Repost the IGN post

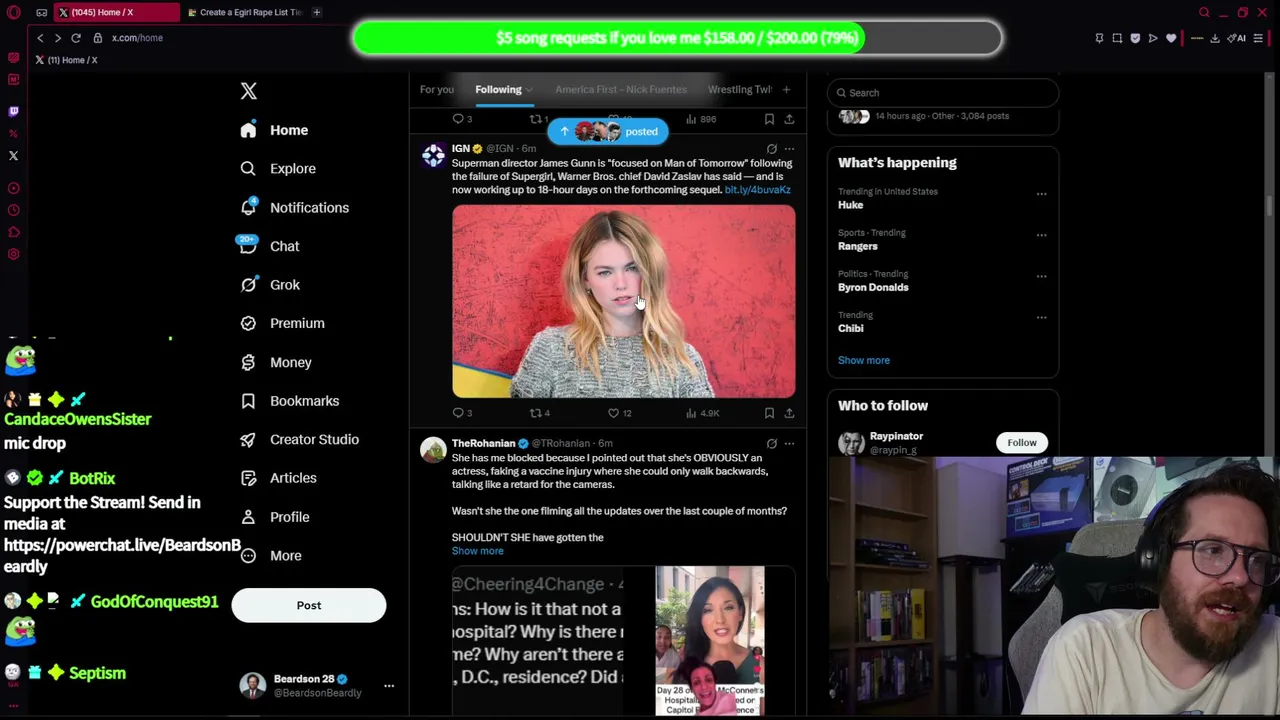[x=540, y=412]
